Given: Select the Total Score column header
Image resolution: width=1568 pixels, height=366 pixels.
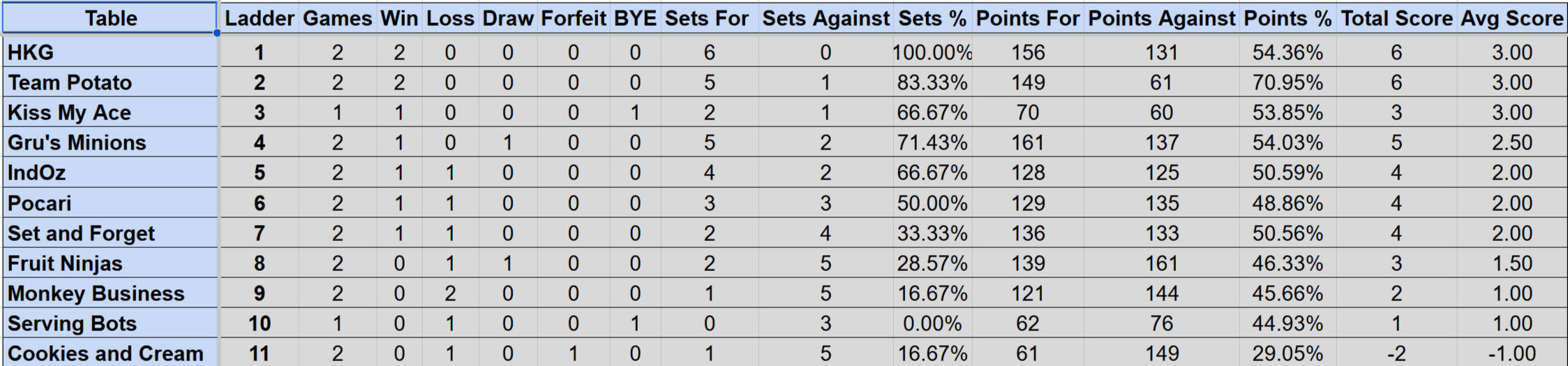Looking at the screenshot, I should coord(1396,18).
